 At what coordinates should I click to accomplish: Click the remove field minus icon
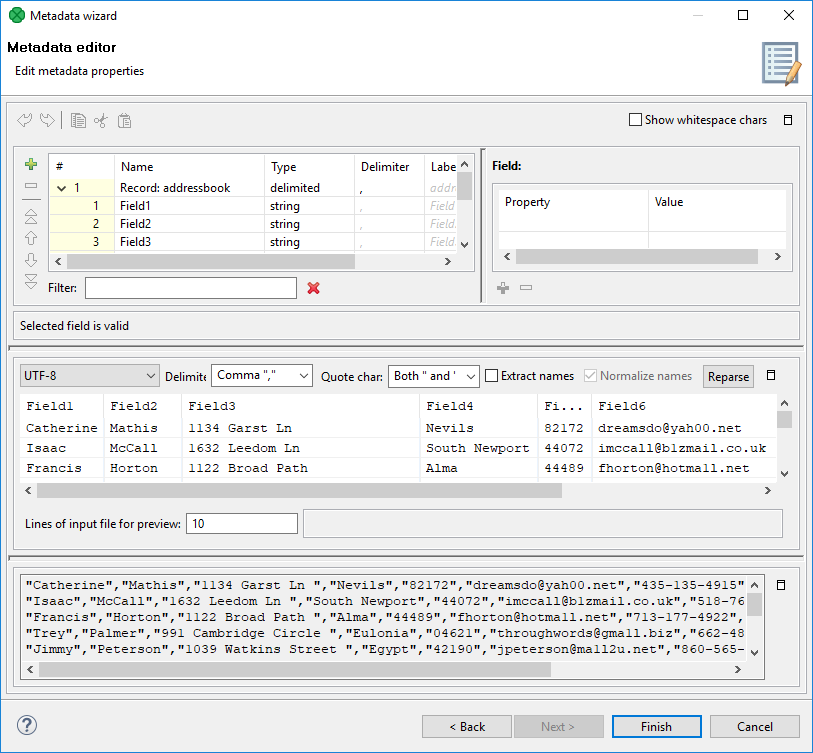tap(31, 186)
